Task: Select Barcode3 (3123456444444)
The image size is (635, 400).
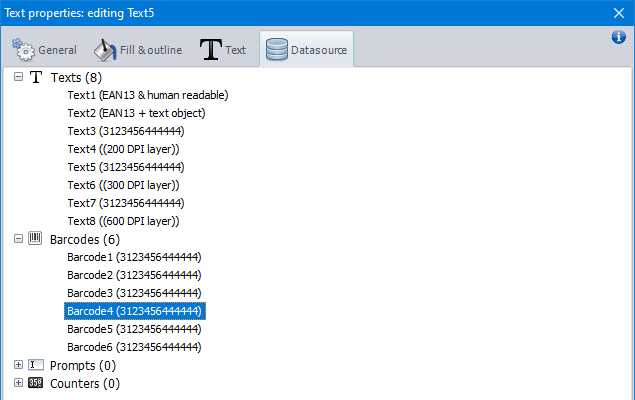Action: (134, 293)
